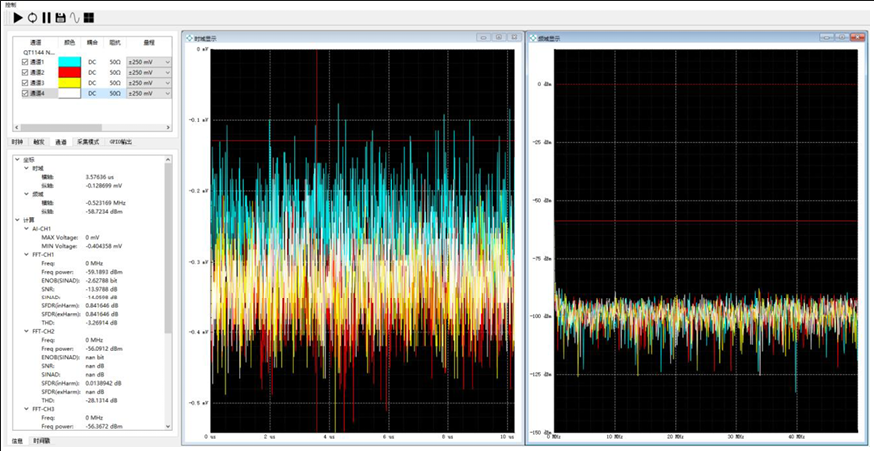This screenshot has height=451, width=874.
Task: Change the white color swatch of 通道4
Action: point(69,94)
